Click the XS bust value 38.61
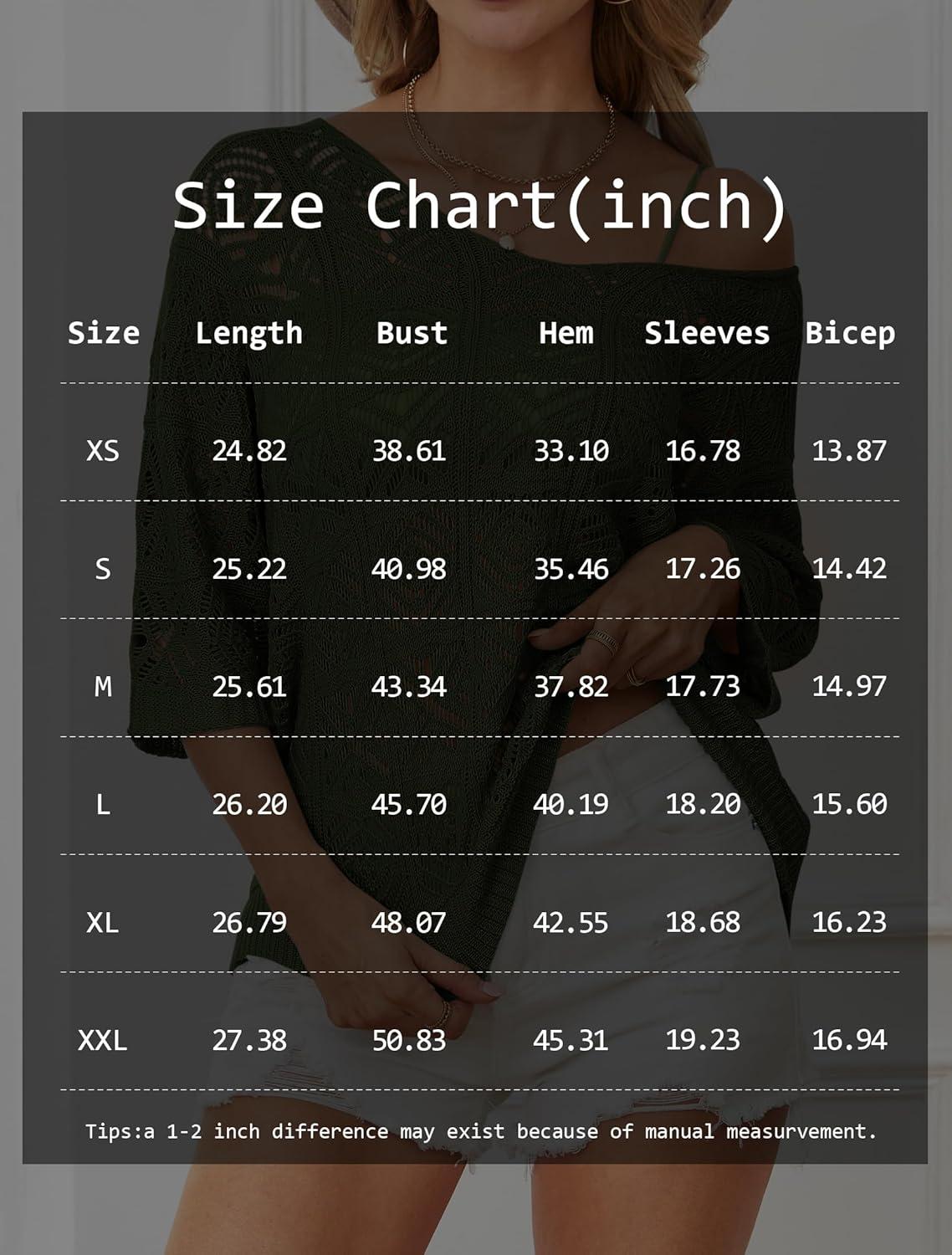952x1255 pixels. click(x=408, y=451)
